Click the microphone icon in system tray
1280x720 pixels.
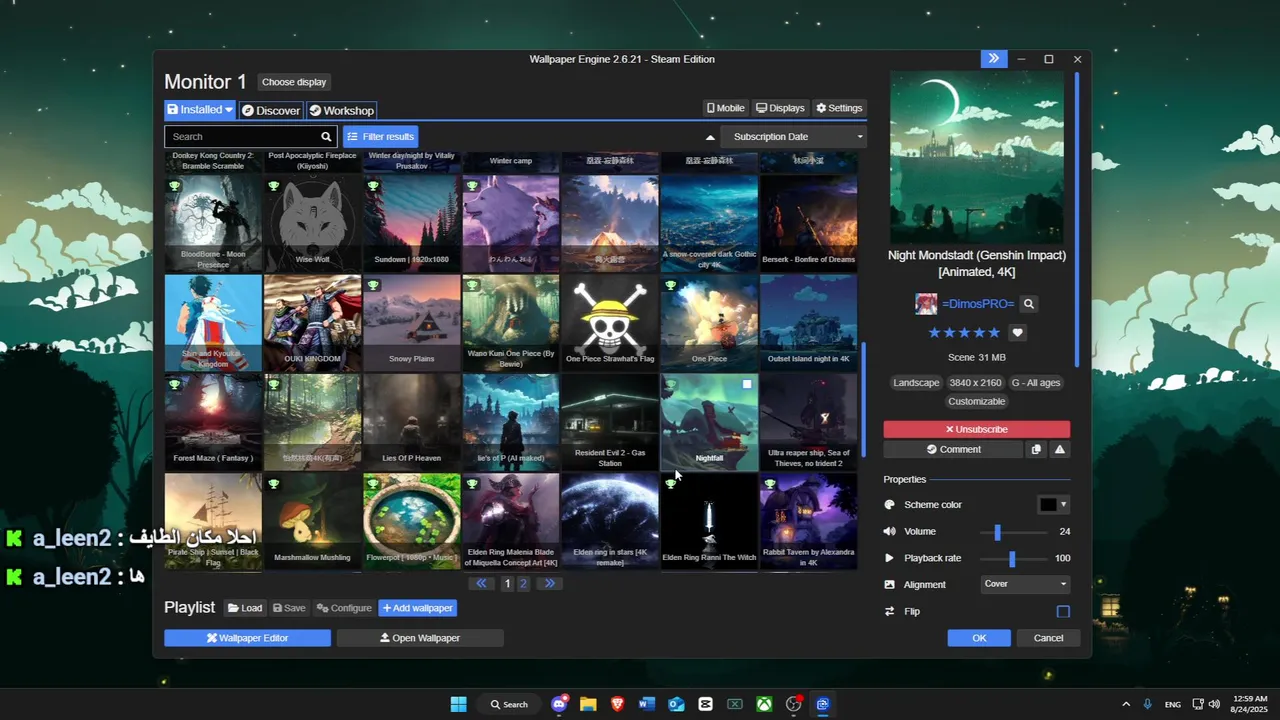click(x=1148, y=704)
